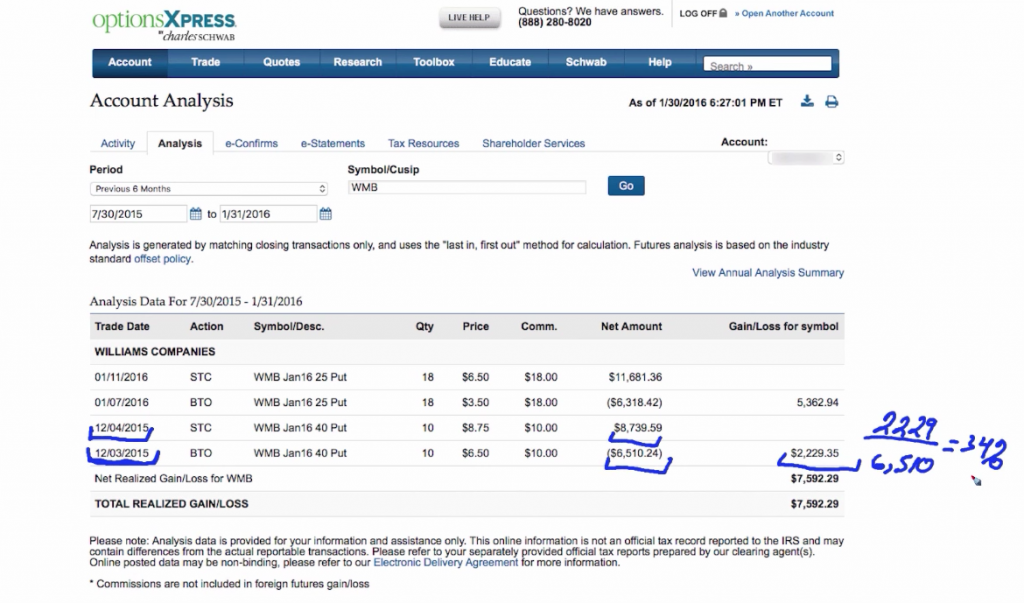The width and height of the screenshot is (1024, 603).
Task: Click the optionsXpress logo
Action: pos(164,25)
